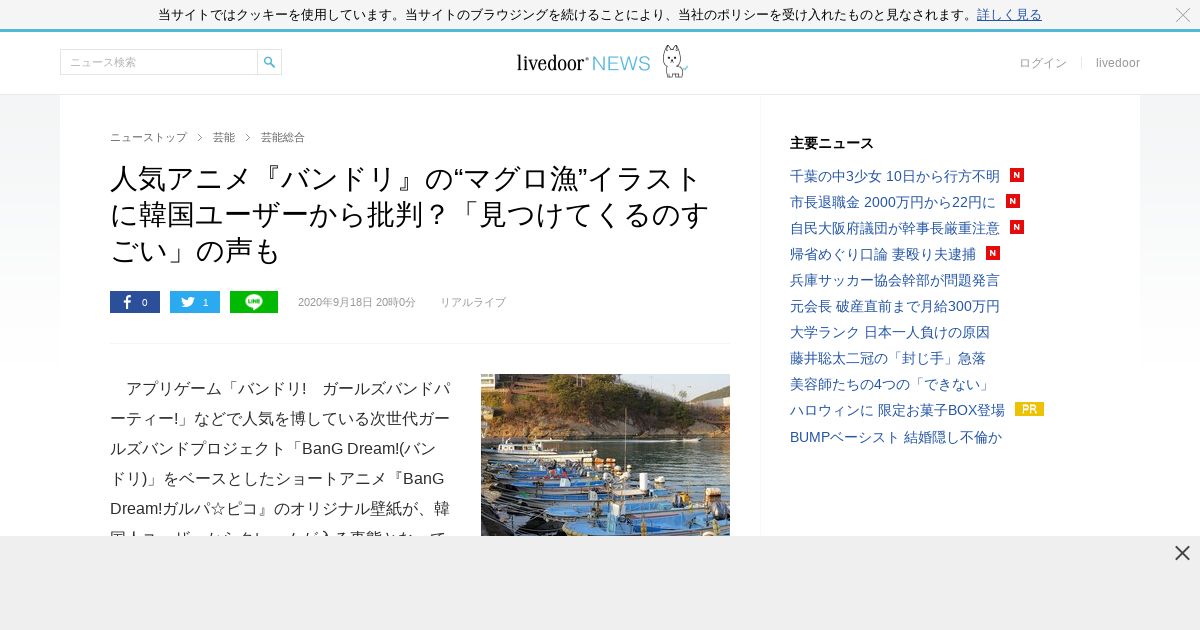The image size is (1200, 630).
Task: Open headline 美容師たちの4つの「できない」
Action: pyautogui.click(x=892, y=384)
